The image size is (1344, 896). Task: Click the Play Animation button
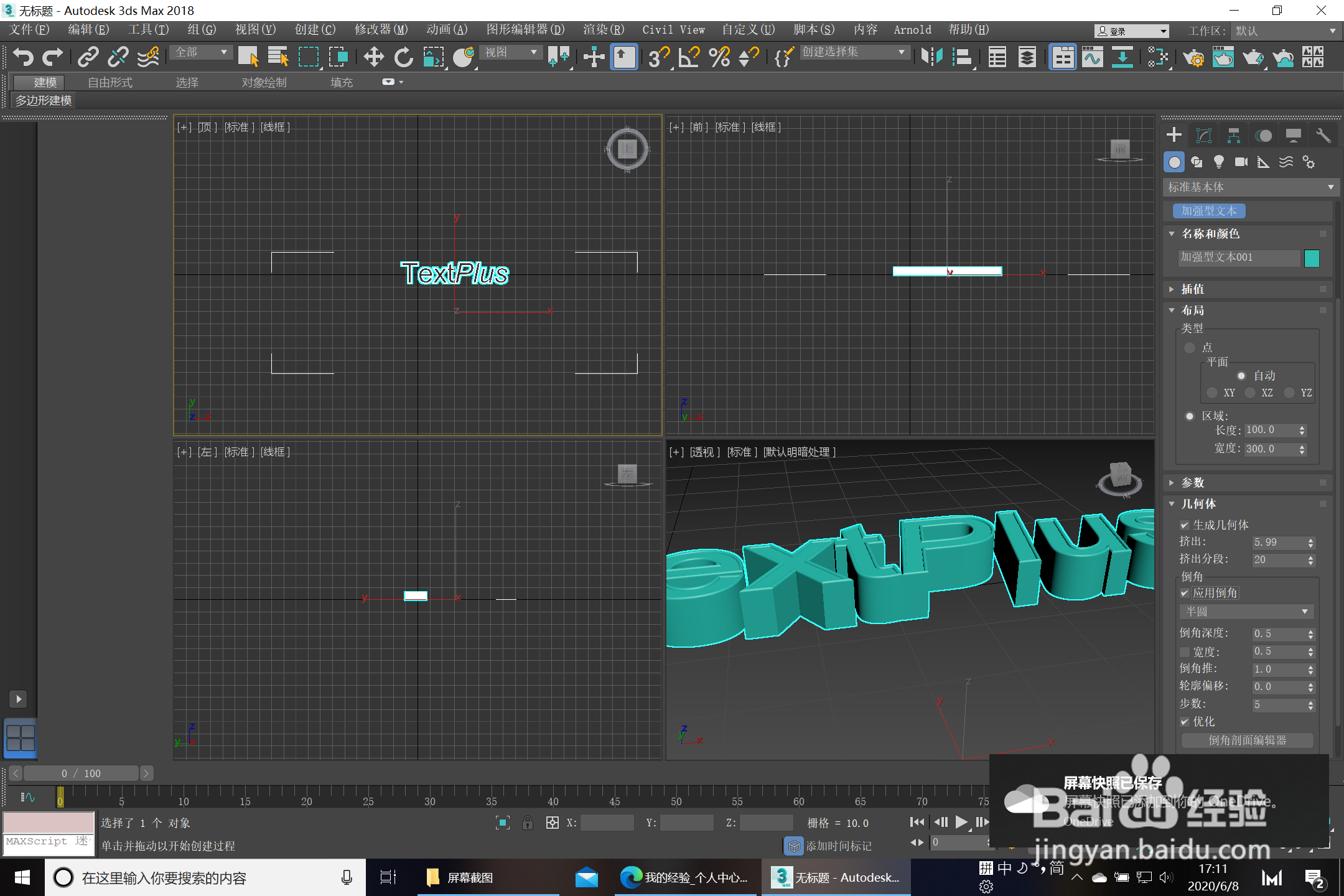point(961,822)
